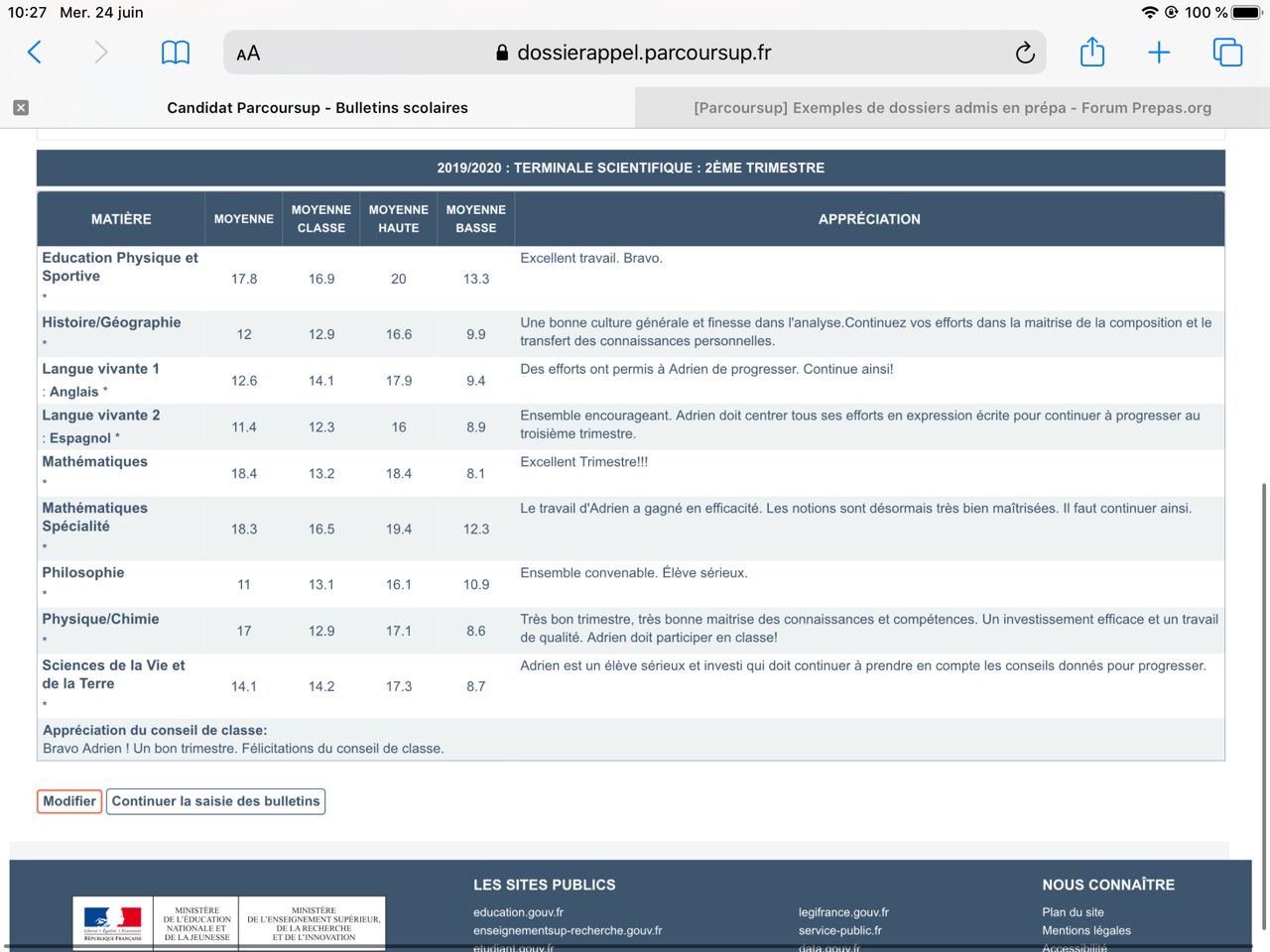Show all tabs overview icon
The height and width of the screenshot is (952, 1270).
(x=1227, y=53)
